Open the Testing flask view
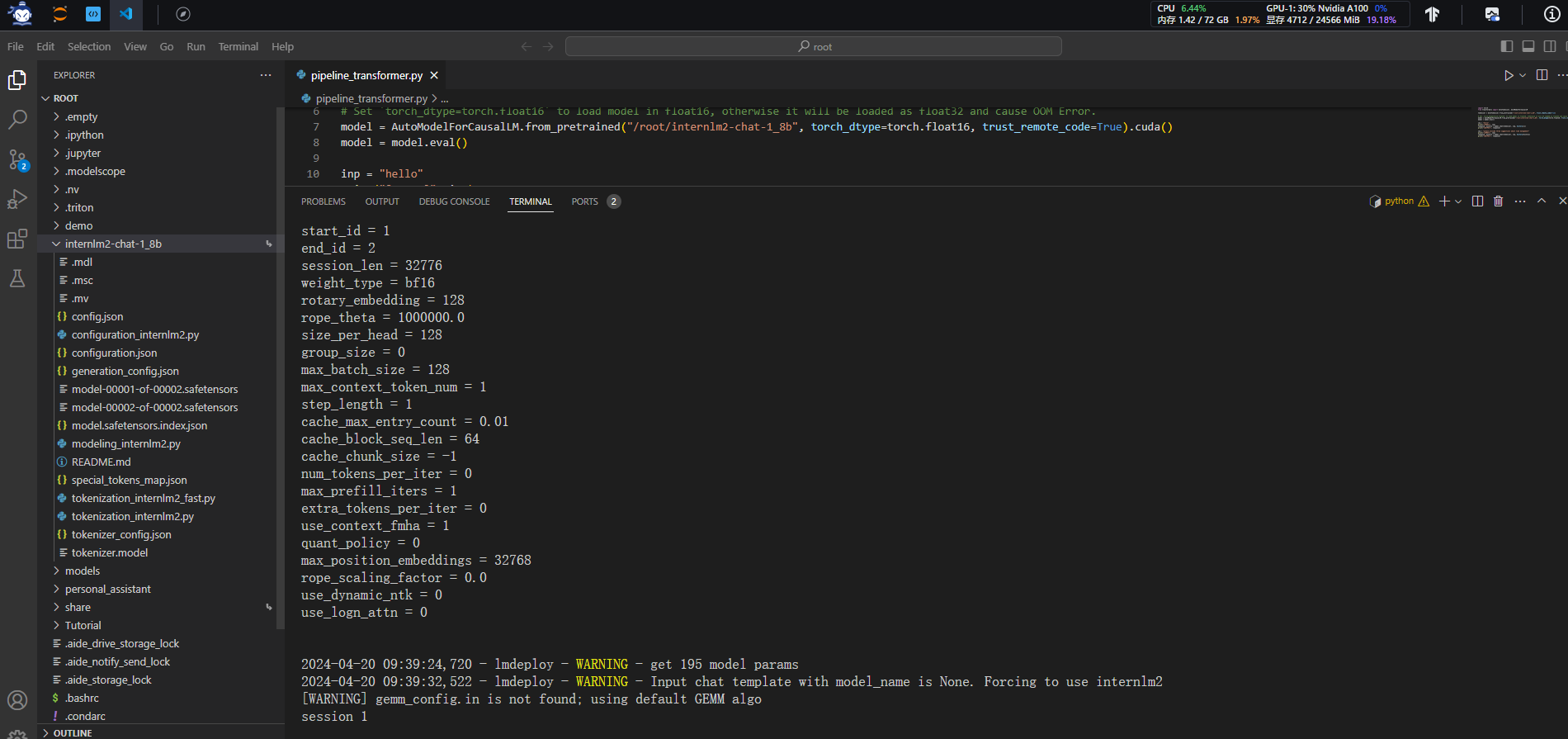The height and width of the screenshot is (739, 1568). point(17,278)
